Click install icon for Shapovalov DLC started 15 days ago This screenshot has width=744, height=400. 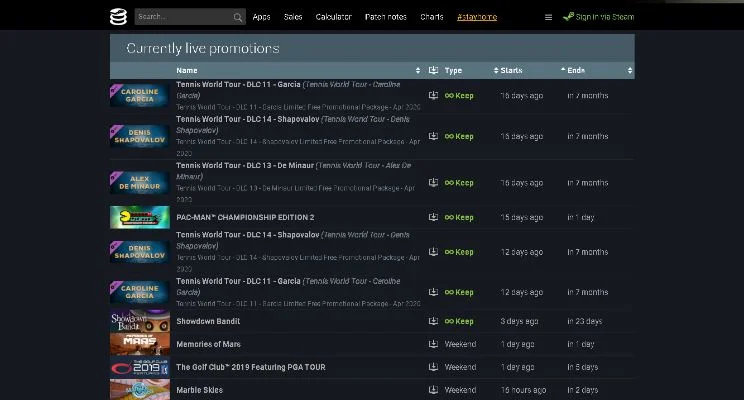pyautogui.click(x=433, y=136)
